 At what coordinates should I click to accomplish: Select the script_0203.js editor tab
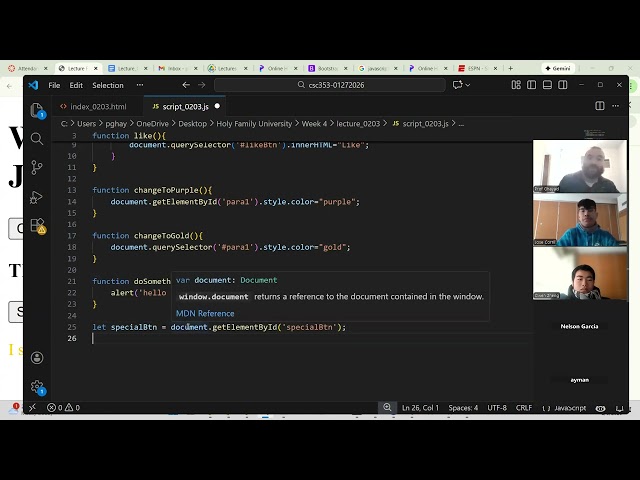pyautogui.click(x=185, y=107)
